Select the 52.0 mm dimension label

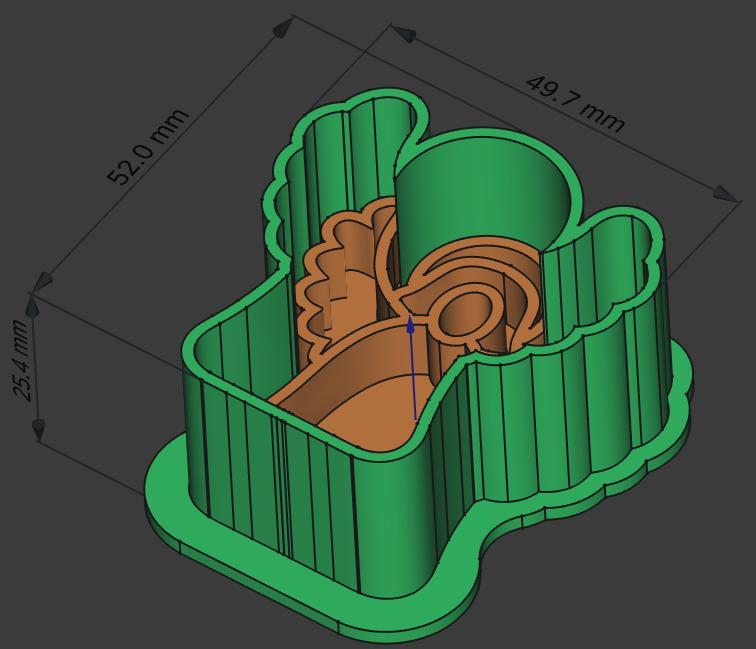coord(147,147)
